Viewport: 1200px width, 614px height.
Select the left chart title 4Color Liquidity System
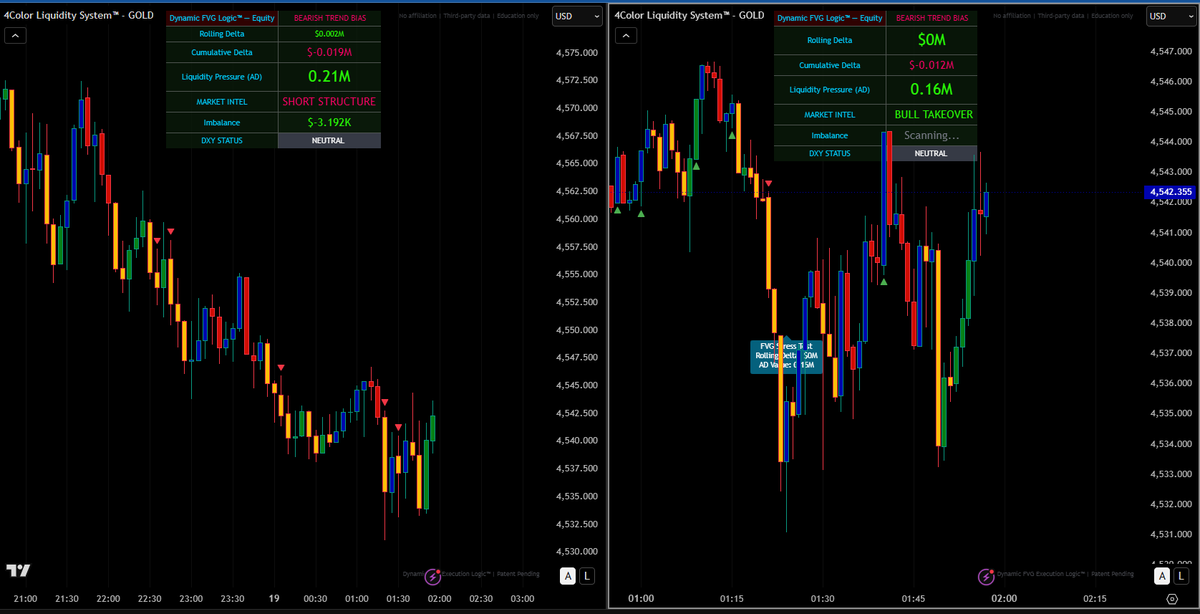(79, 15)
